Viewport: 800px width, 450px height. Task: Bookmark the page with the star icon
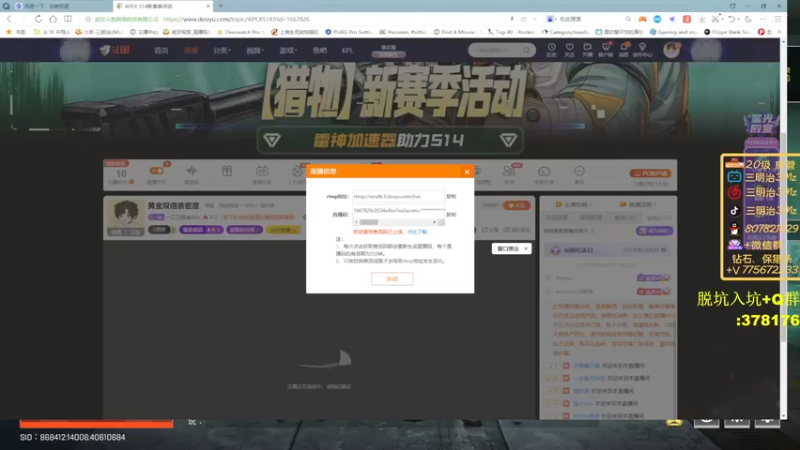tap(87, 19)
